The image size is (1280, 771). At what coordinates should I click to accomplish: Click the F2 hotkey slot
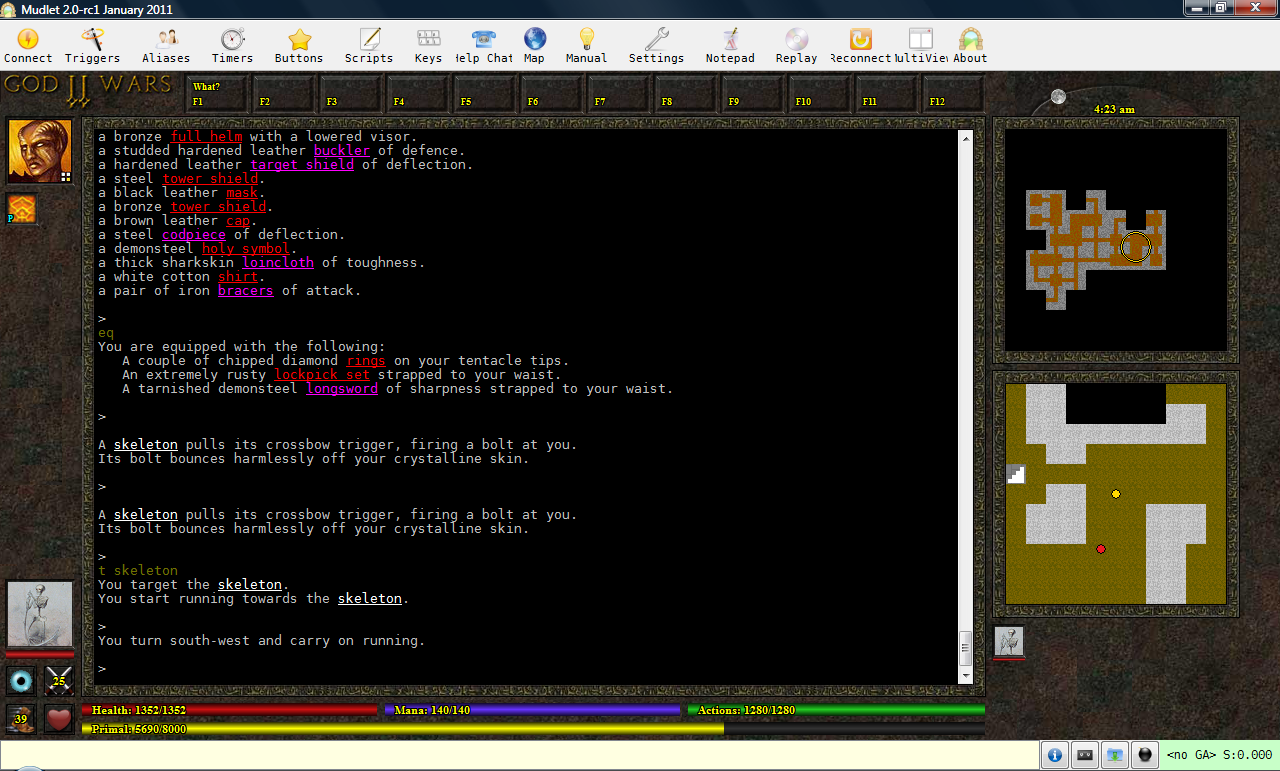coord(285,94)
